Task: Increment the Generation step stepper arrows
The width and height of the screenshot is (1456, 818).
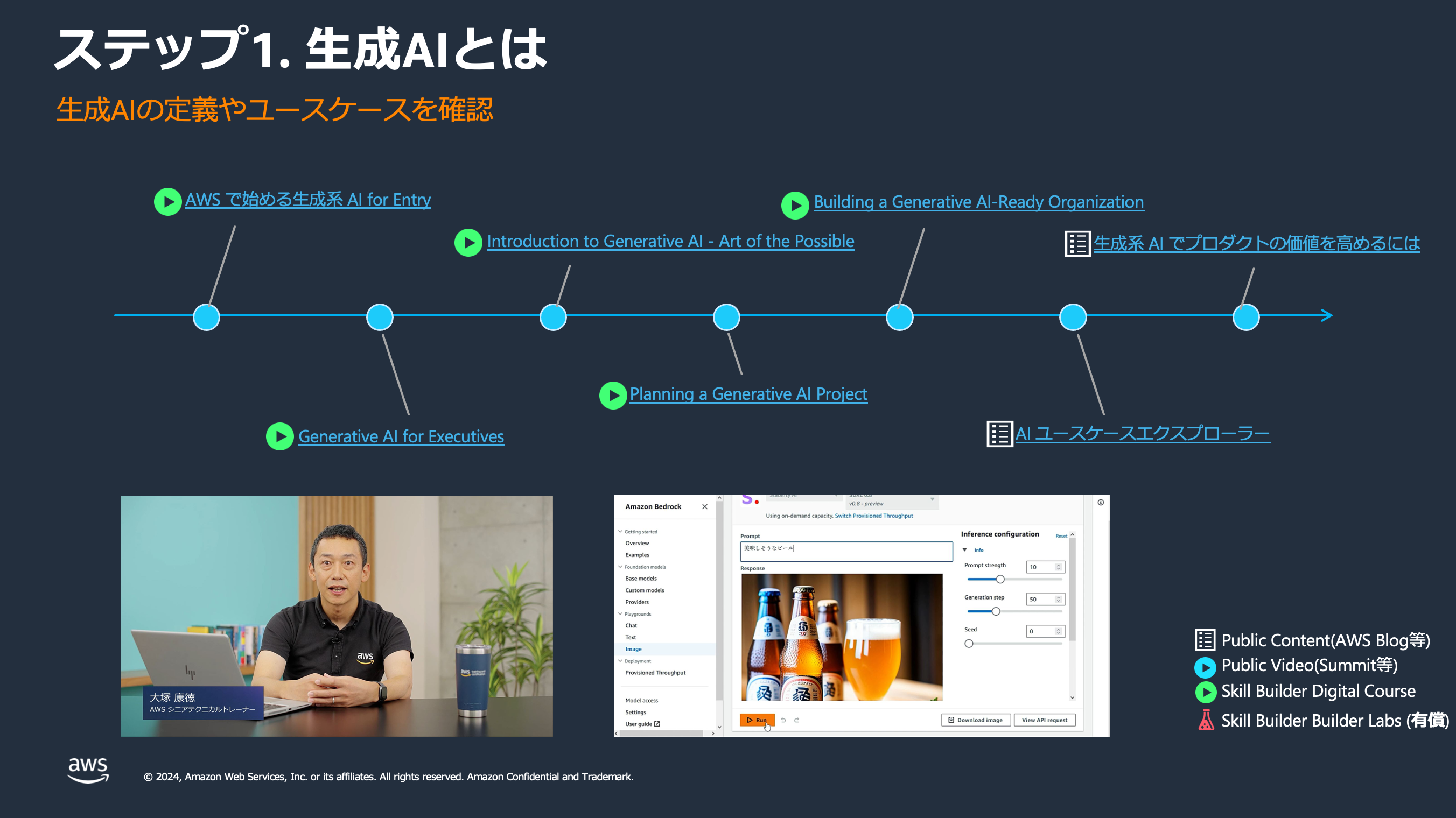Action: tap(1058, 597)
